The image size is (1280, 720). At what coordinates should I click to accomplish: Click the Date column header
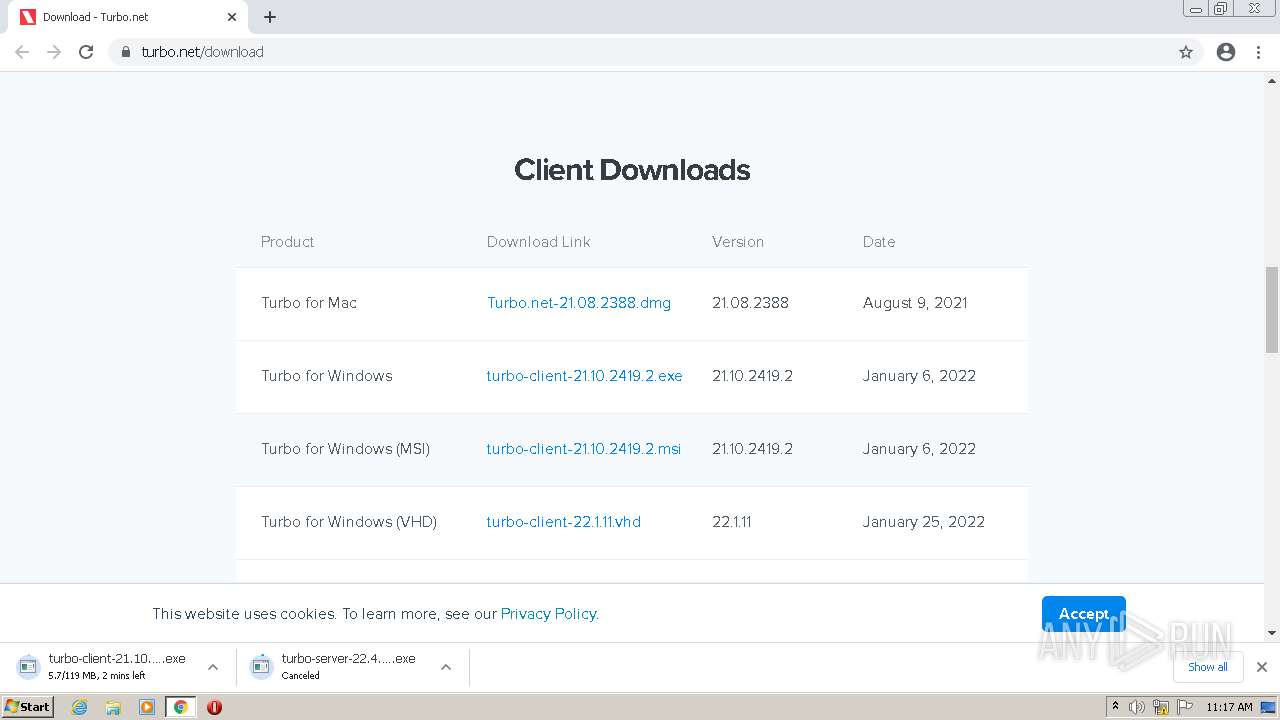click(879, 242)
